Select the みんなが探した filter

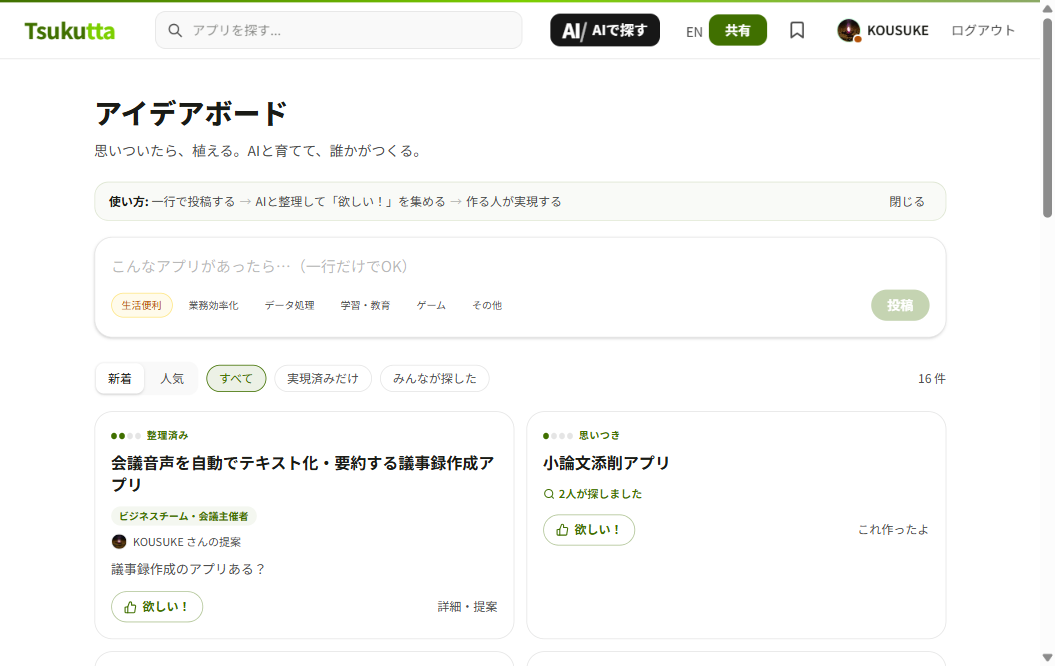(x=435, y=379)
